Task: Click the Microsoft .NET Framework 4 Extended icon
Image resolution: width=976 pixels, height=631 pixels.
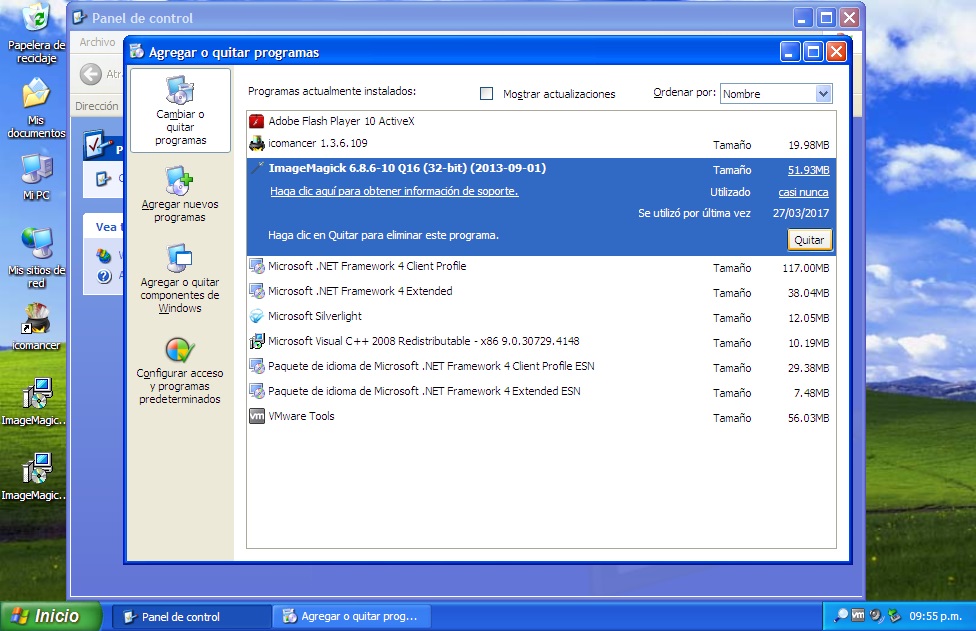Action: click(x=256, y=291)
